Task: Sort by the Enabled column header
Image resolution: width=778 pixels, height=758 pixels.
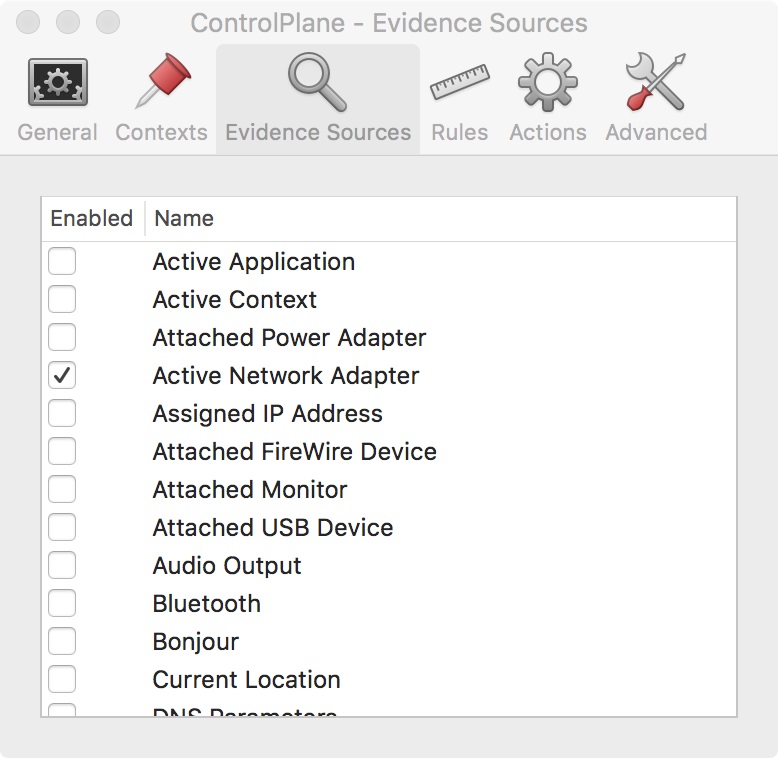Action: coord(92,219)
